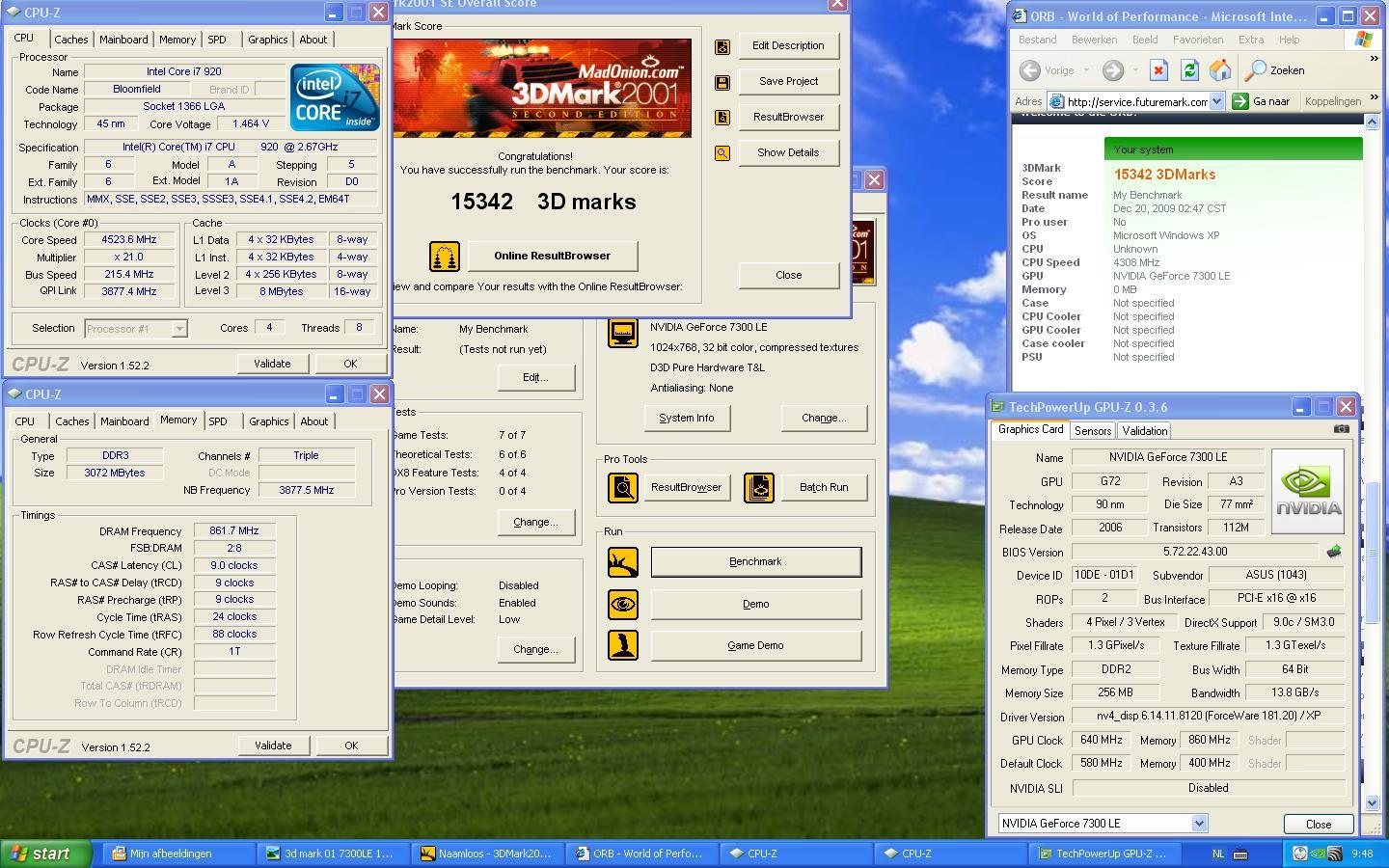Click Validate in the top CPU-Z window
The width and height of the screenshot is (1389, 868).
[272, 364]
